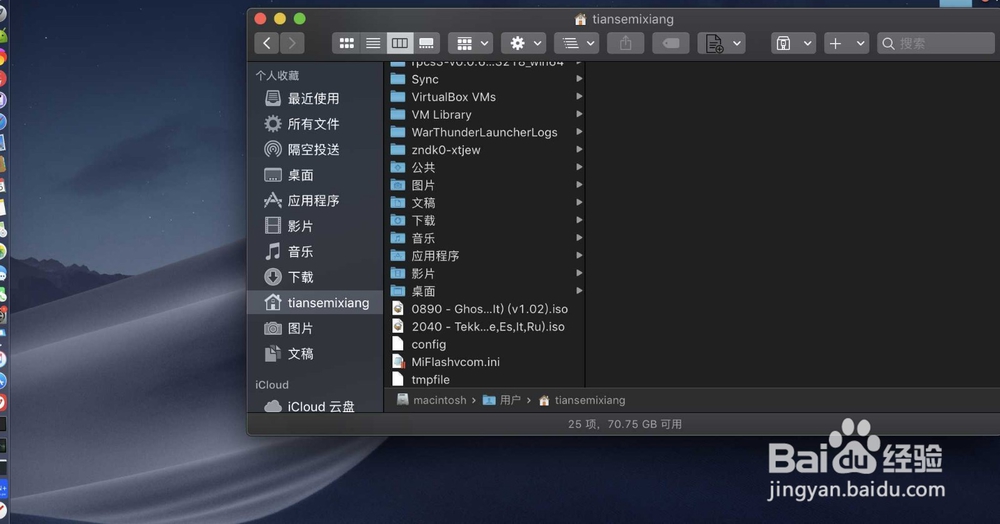
Task: Select the 桌面 folder in the file list
Action: [485, 291]
